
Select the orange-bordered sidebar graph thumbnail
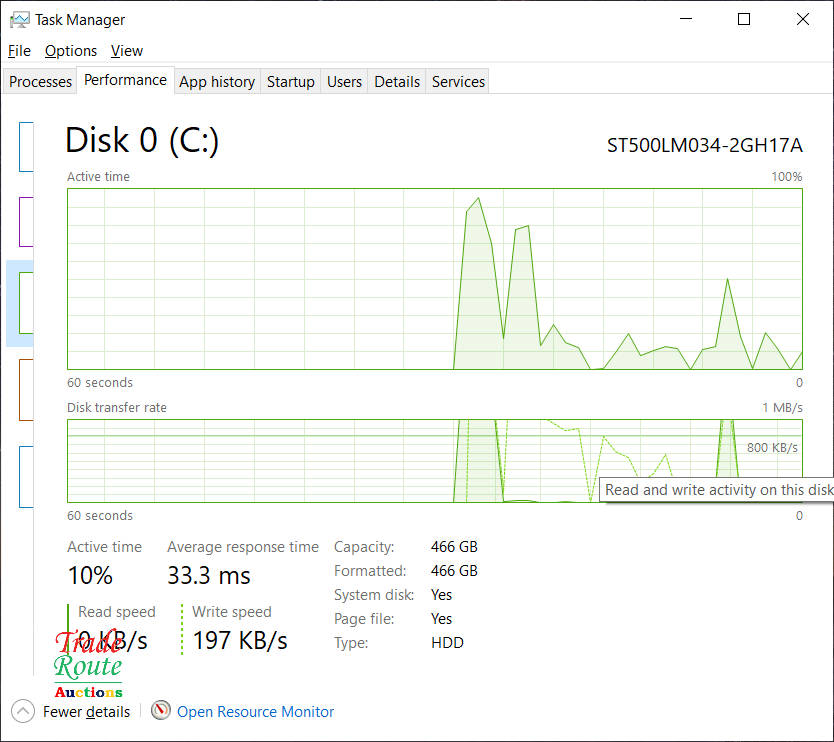coord(26,390)
